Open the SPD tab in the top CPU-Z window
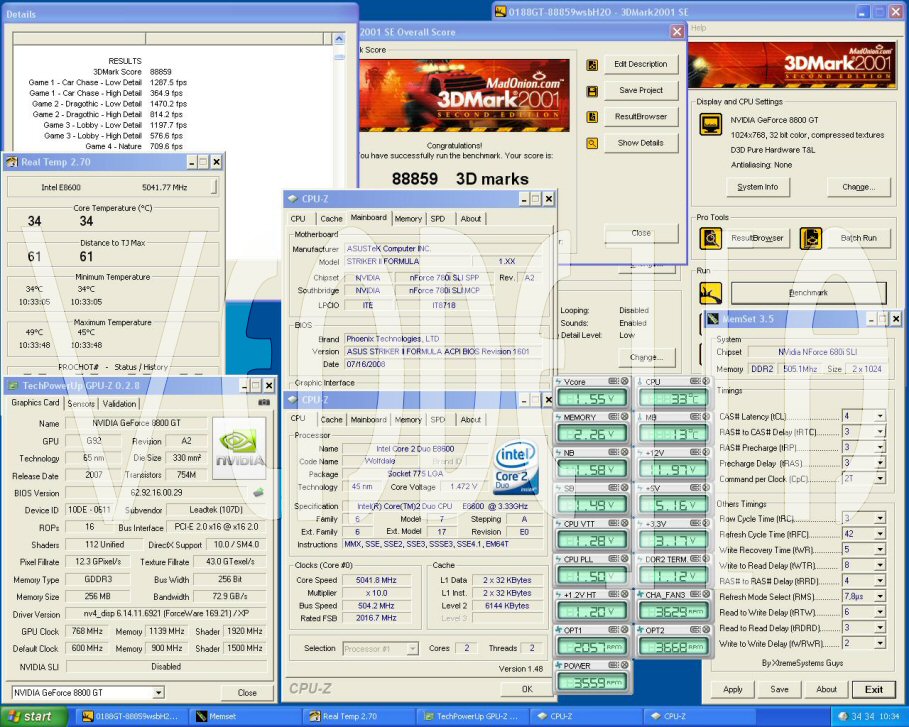 point(438,219)
